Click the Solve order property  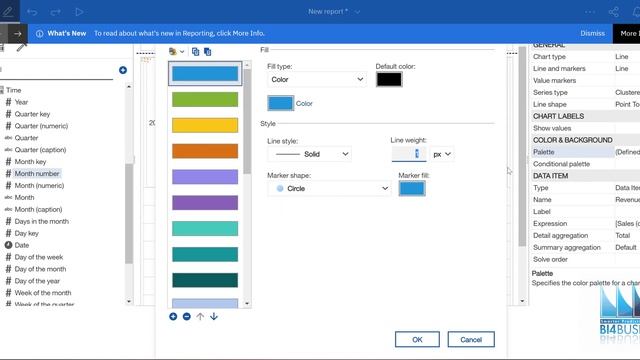point(586,259)
